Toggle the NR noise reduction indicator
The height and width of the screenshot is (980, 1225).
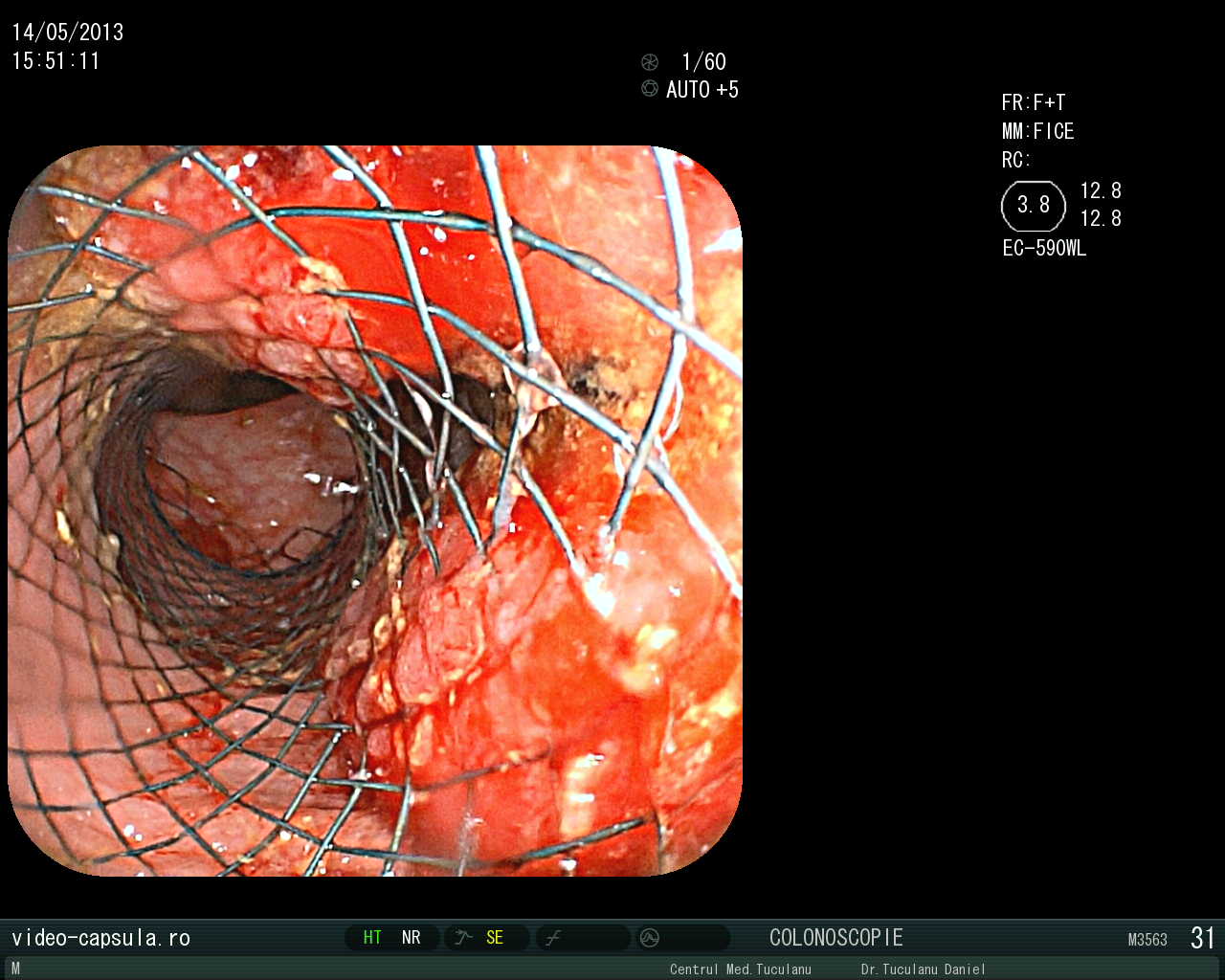[x=412, y=938]
